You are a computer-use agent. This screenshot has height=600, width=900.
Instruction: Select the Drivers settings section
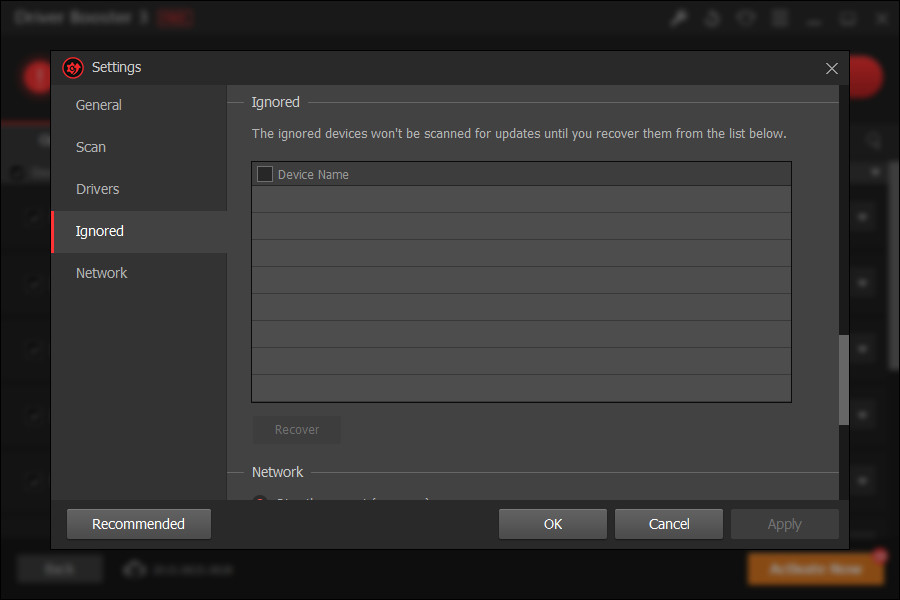[x=97, y=189]
